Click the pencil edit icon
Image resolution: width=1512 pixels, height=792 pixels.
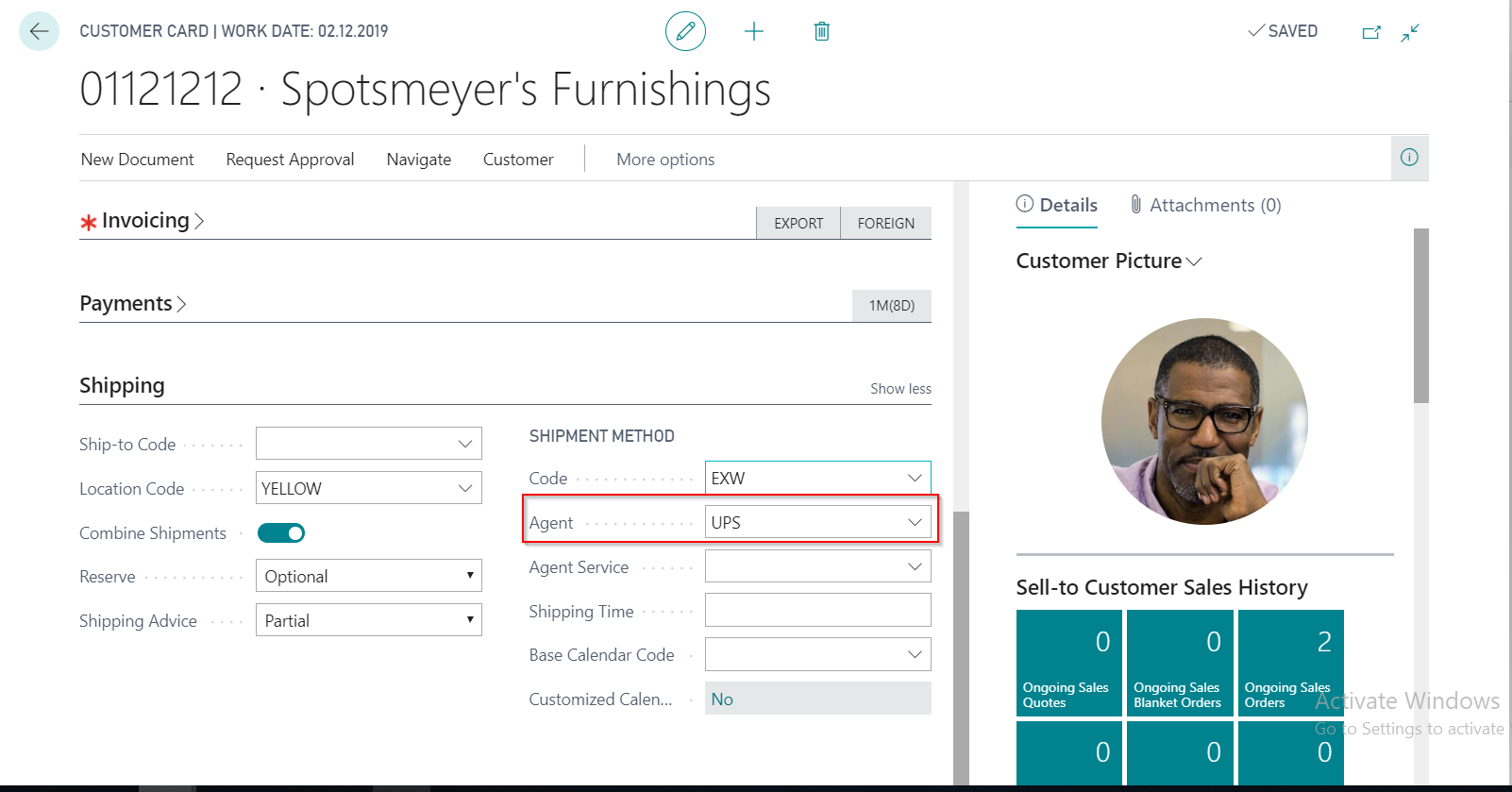click(685, 31)
